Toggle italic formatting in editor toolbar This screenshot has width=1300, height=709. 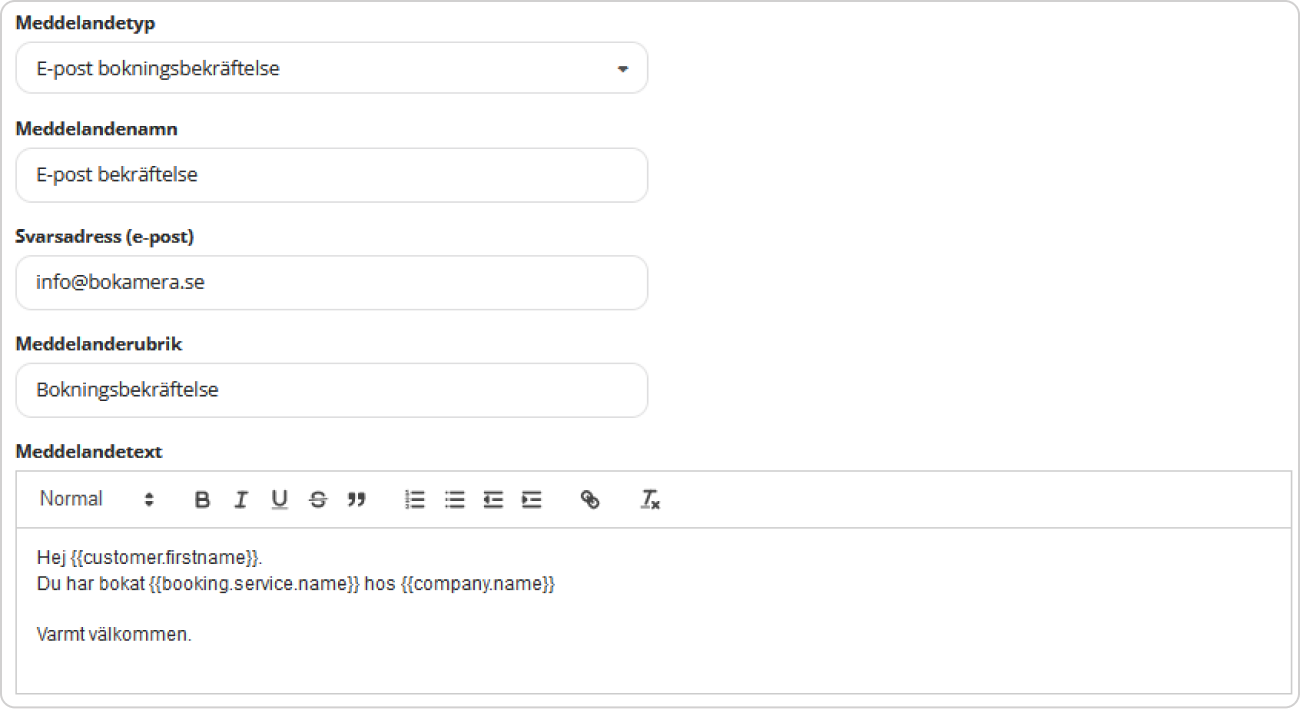(x=240, y=500)
